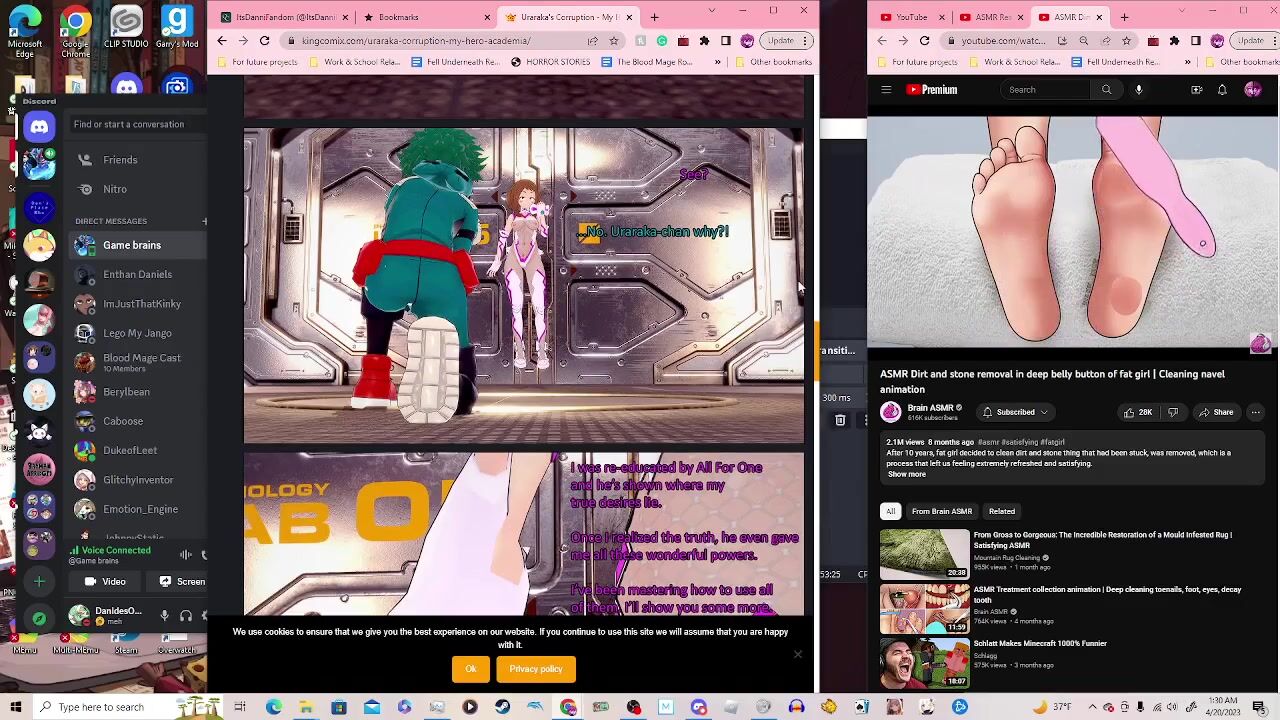This screenshot has width=1280, height=720.
Task: Open Schlatt Makes Minecraft video thumbnail
Action: click(924, 663)
